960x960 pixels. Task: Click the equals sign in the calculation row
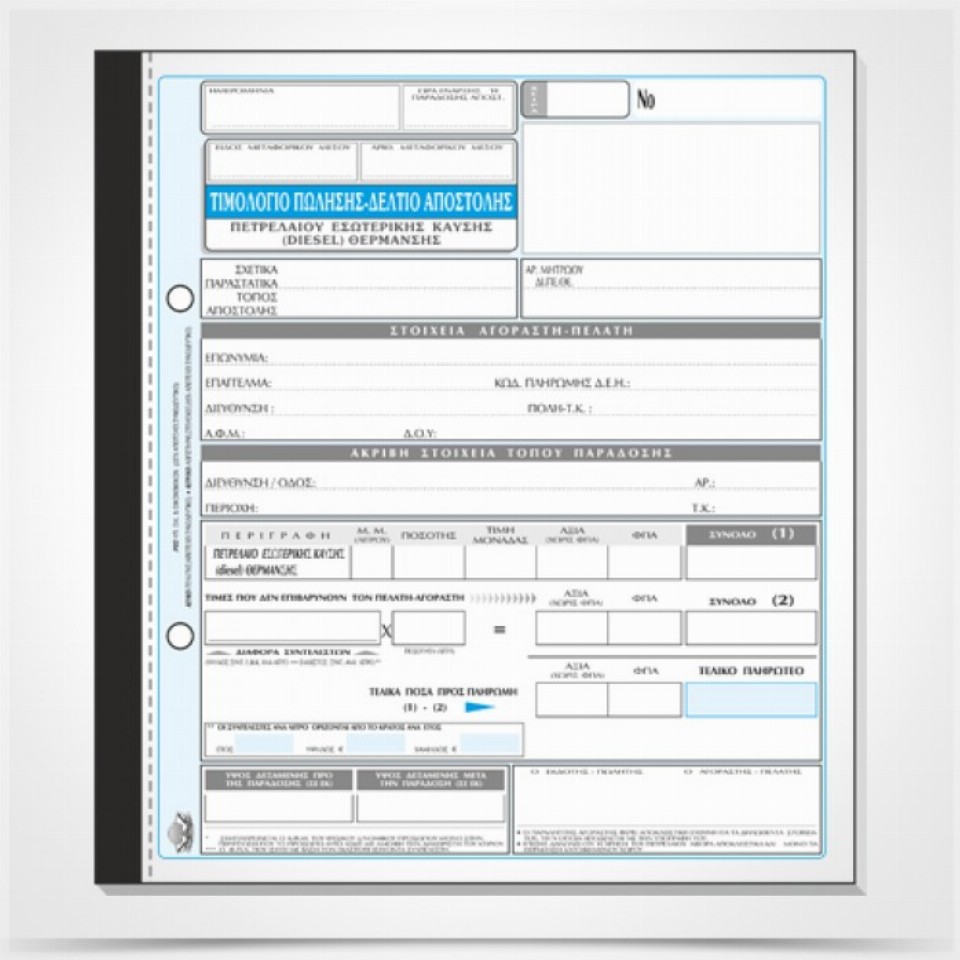[x=500, y=629]
